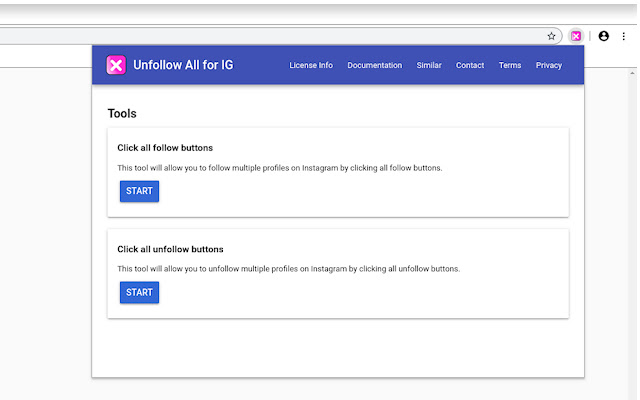
Task: Click the Unfollow All for IG title
Action: 183,65
